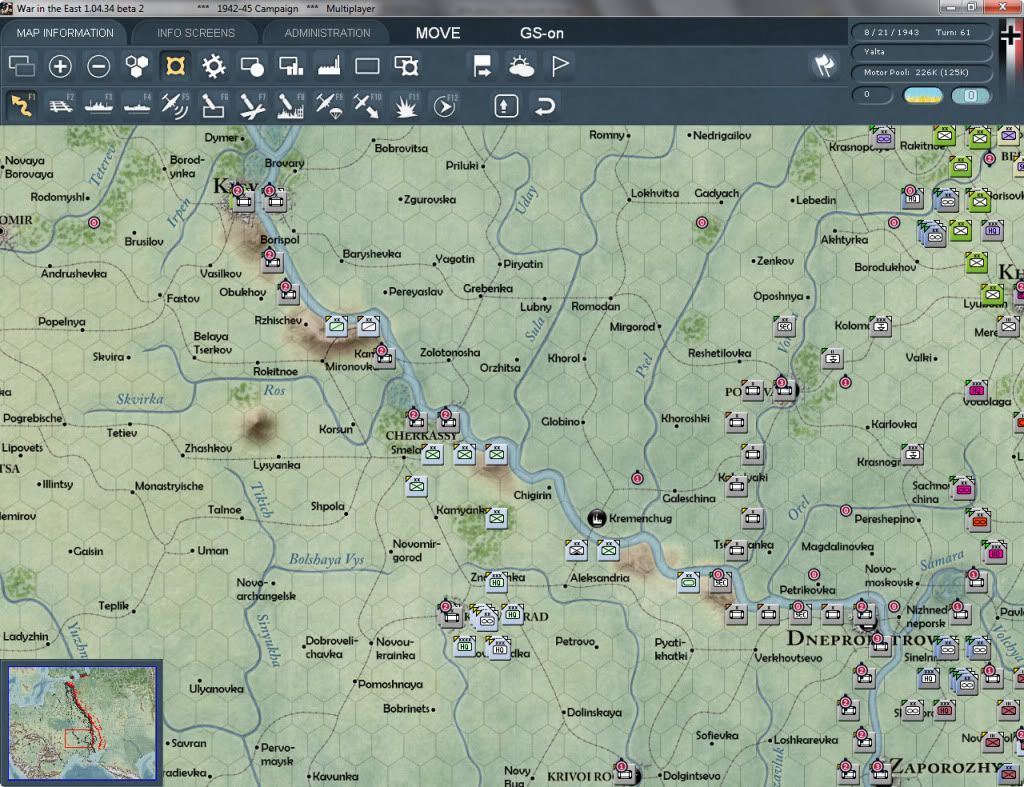The width and height of the screenshot is (1024, 787).
Task: Select the F11 explosion mode icon
Action: pyautogui.click(x=406, y=105)
